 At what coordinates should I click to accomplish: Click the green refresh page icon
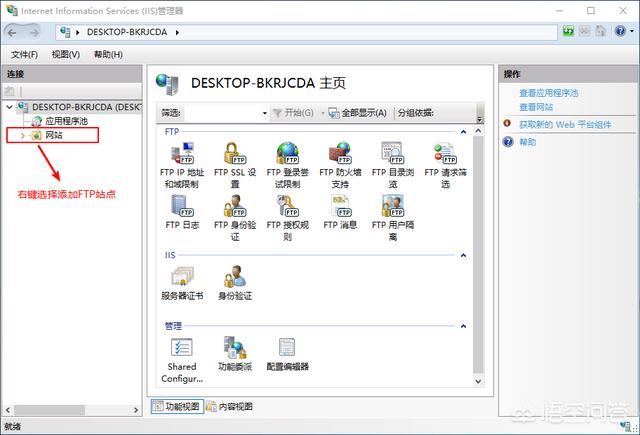point(568,31)
